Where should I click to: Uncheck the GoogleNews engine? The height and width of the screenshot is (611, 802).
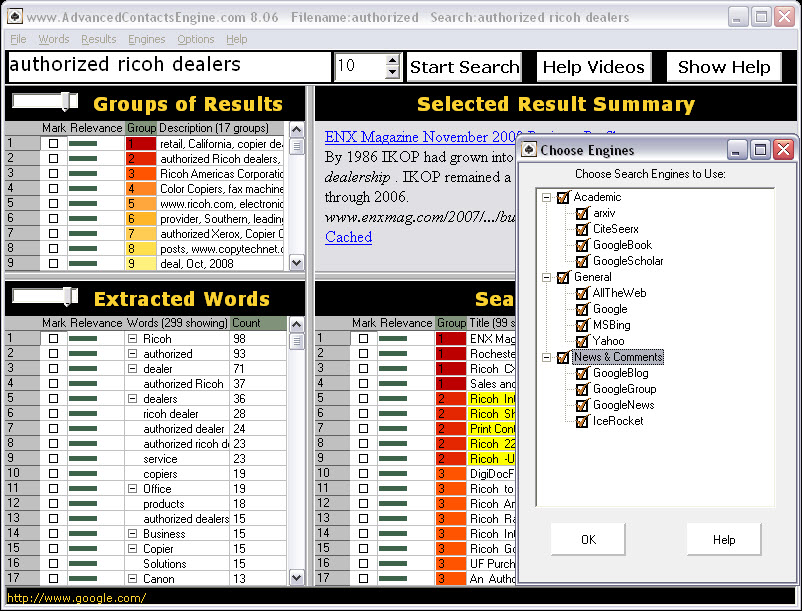coord(582,405)
